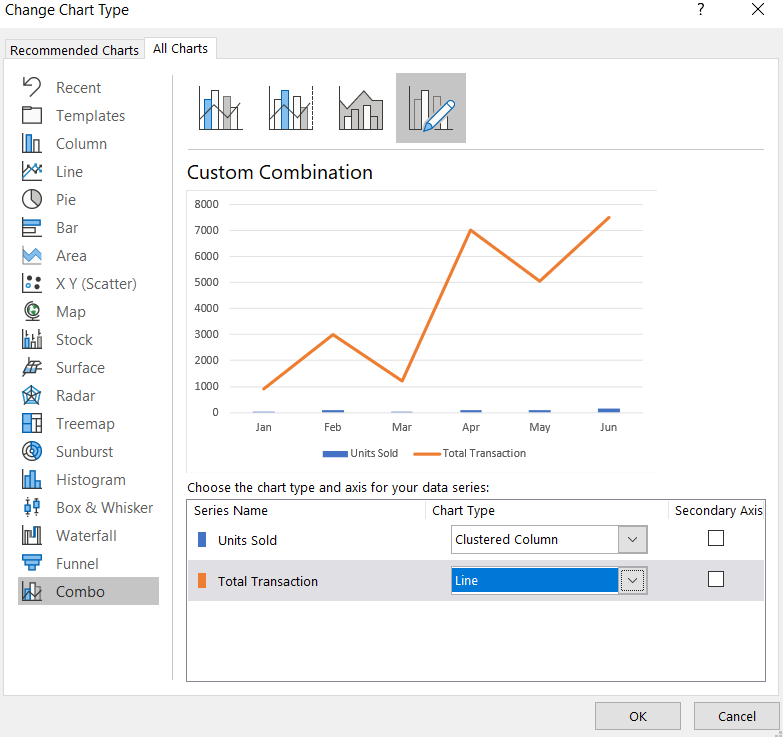Switch to the Recommended Charts tab
The image size is (783, 737).
tap(74, 50)
